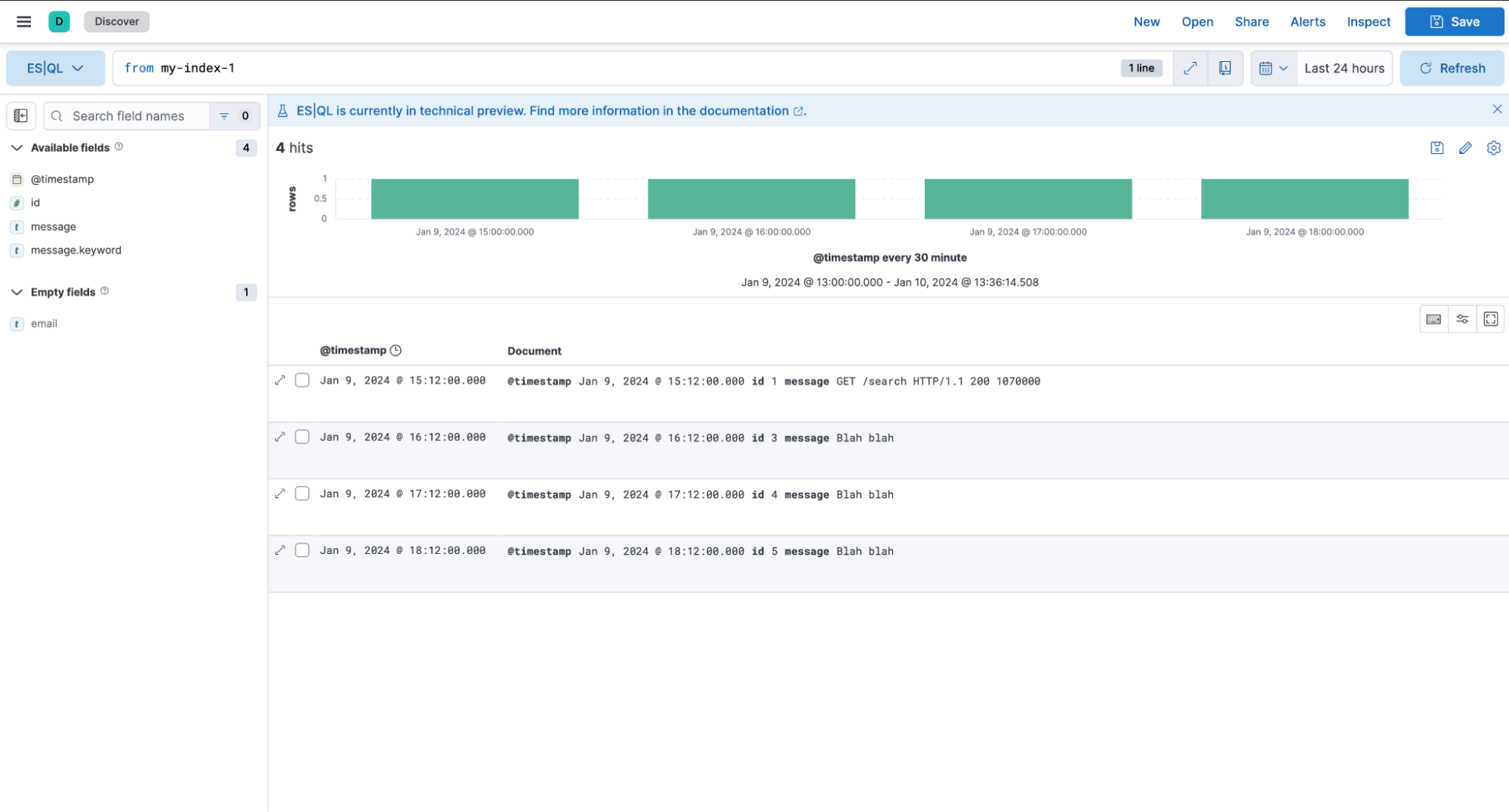Open the ES|QL language dropdown
This screenshot has width=1509, height=812.
(56, 68)
